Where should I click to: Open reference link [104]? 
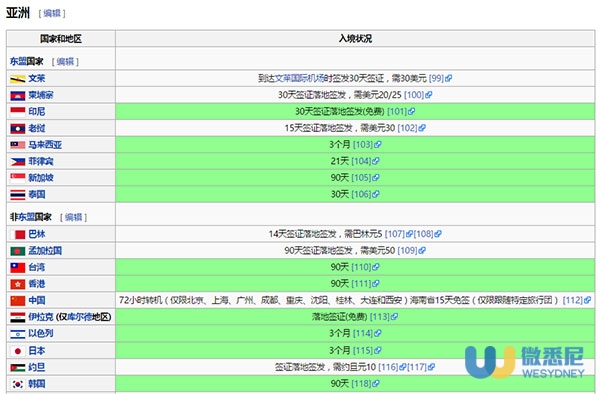tap(361, 161)
